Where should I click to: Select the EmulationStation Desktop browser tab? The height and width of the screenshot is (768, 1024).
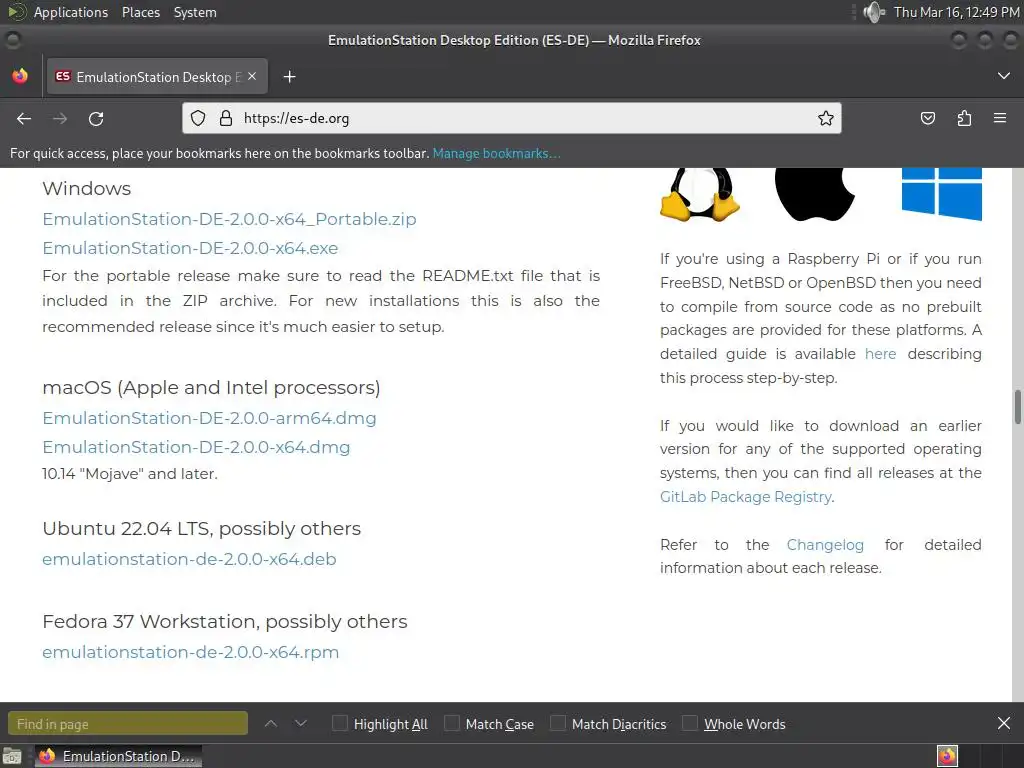point(157,76)
